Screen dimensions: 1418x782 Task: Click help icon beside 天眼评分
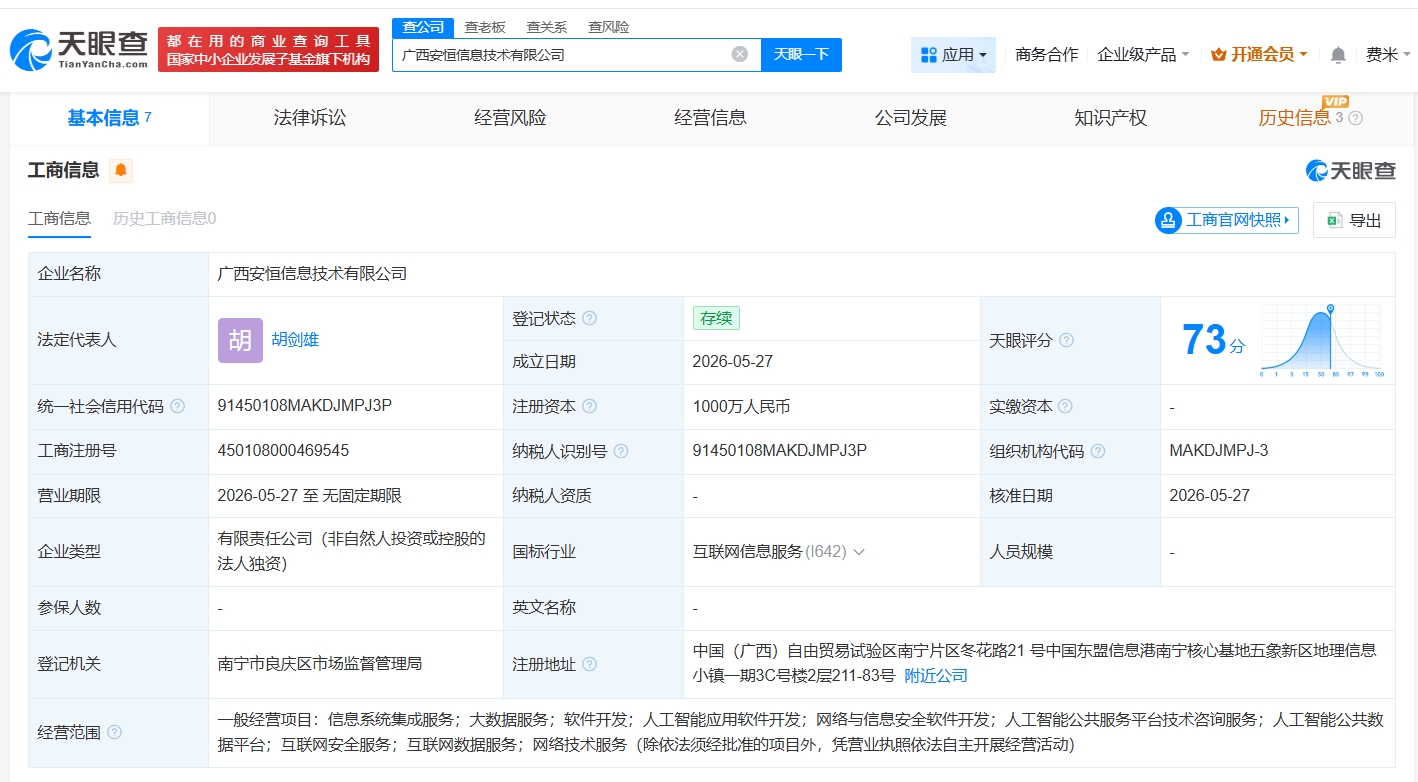tap(1066, 340)
